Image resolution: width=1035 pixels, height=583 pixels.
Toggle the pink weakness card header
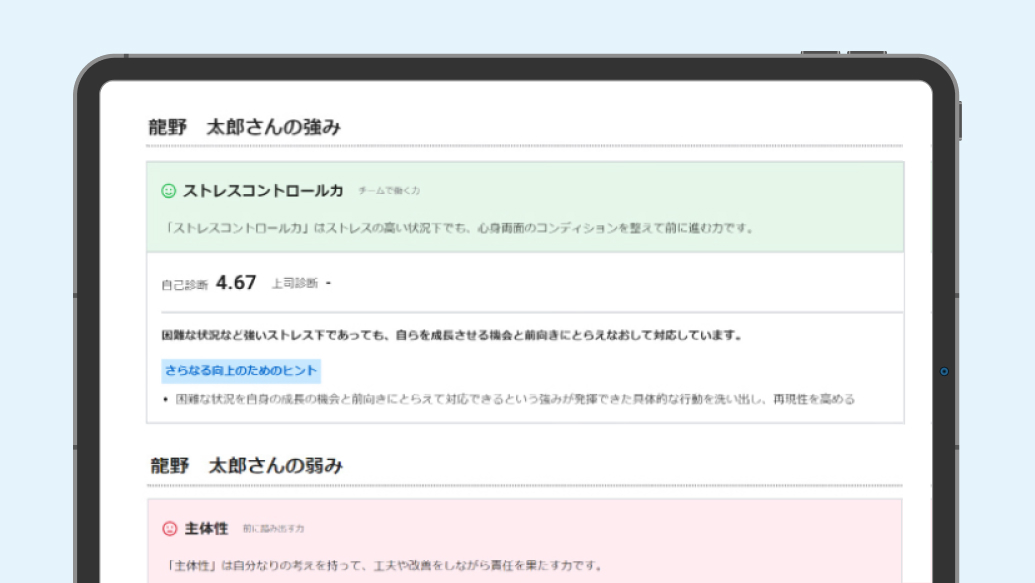[x=525, y=530]
